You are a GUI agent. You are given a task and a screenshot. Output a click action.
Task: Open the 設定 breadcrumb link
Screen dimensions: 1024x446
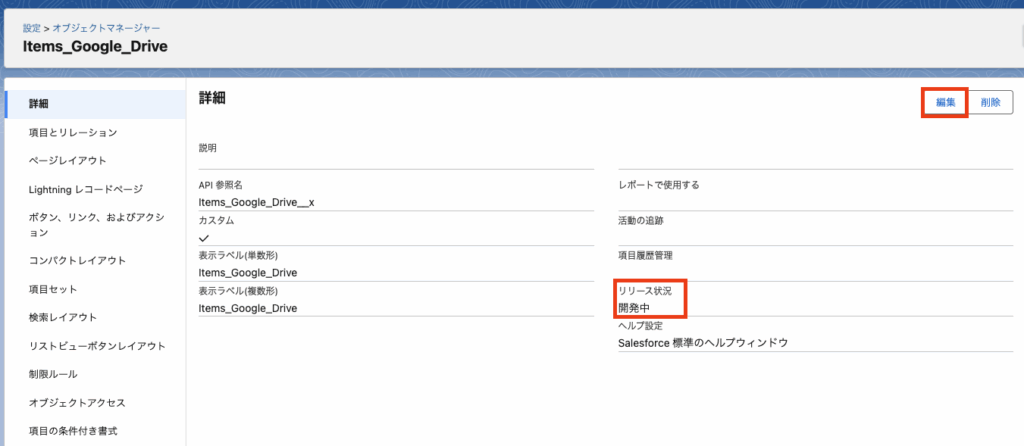(32, 28)
